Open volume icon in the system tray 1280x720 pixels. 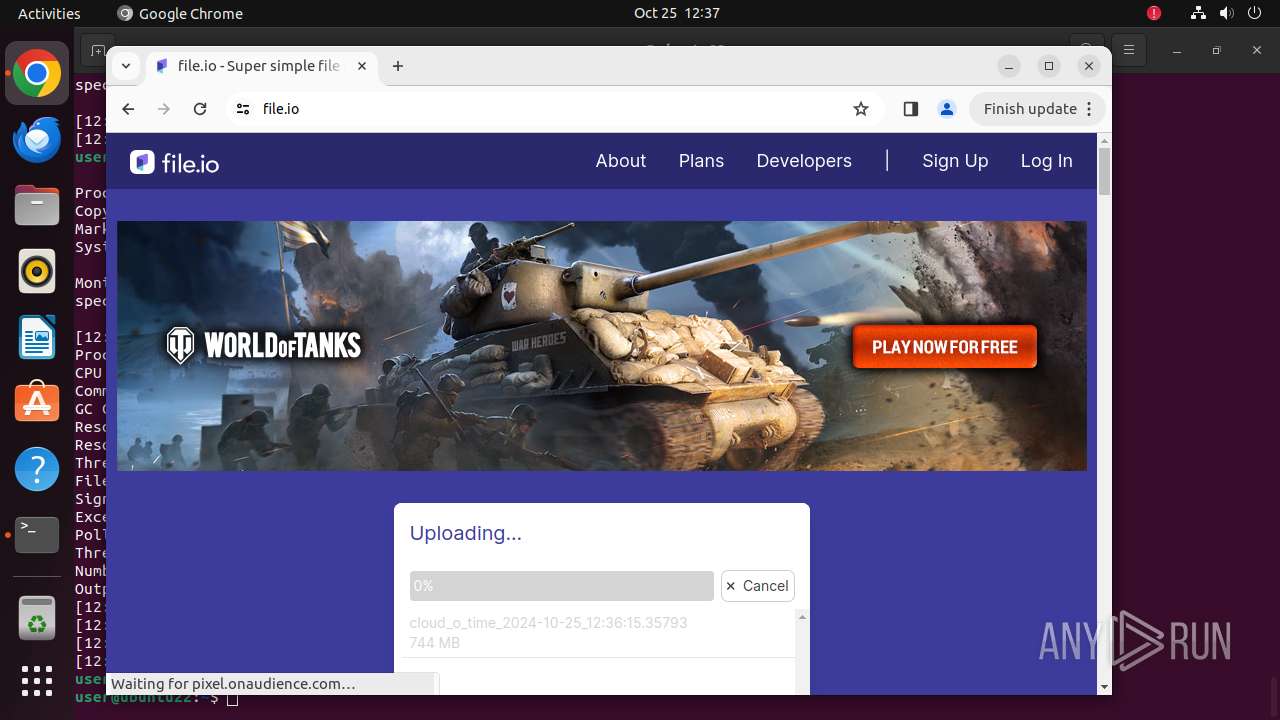click(x=1226, y=13)
